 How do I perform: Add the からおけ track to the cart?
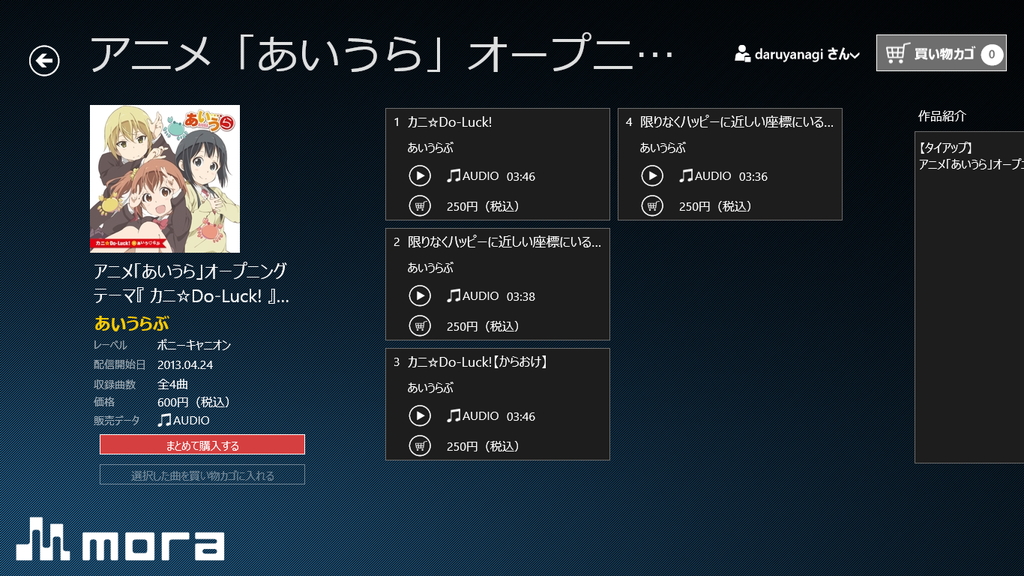419,447
